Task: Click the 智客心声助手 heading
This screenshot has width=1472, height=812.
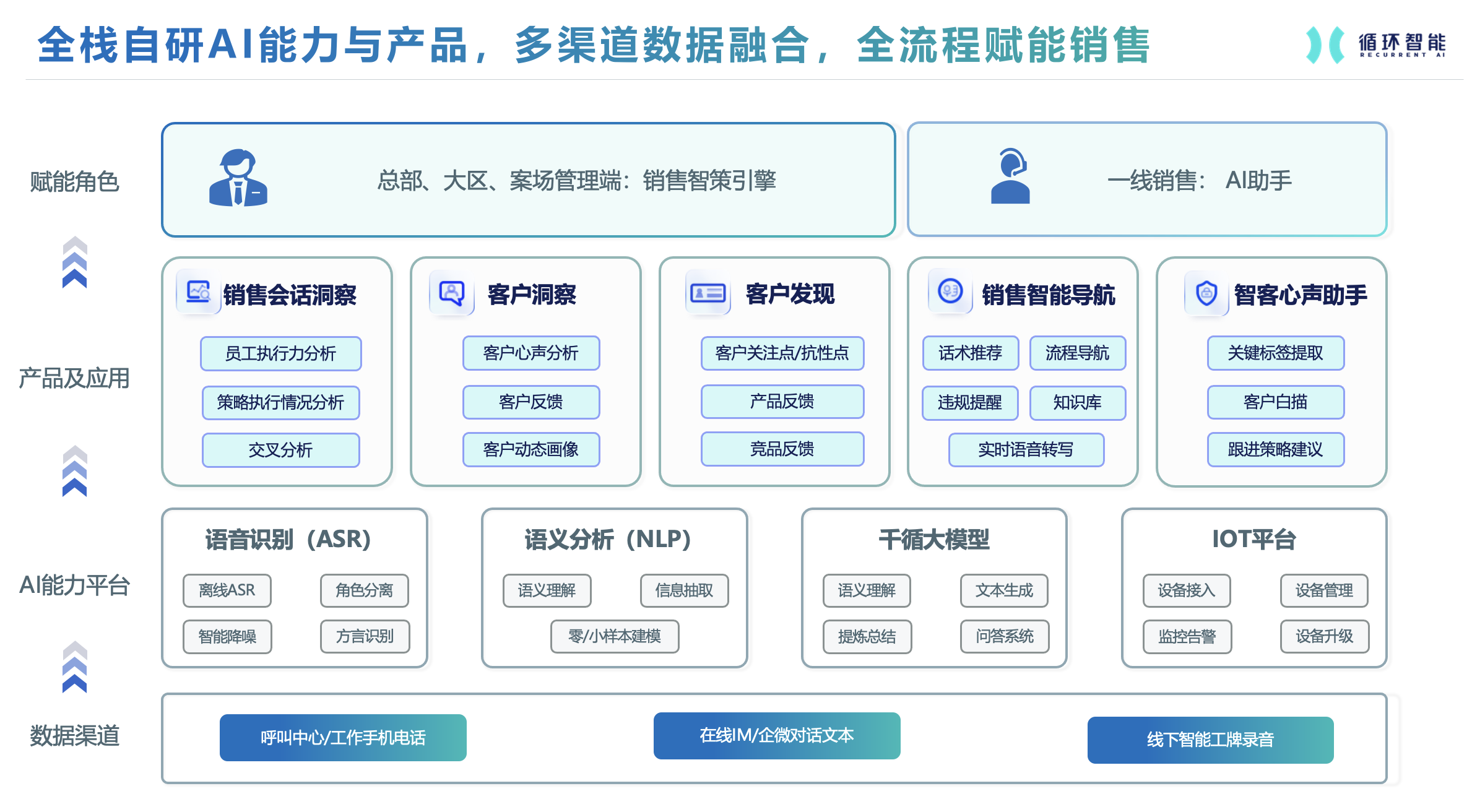Action: (x=1301, y=295)
